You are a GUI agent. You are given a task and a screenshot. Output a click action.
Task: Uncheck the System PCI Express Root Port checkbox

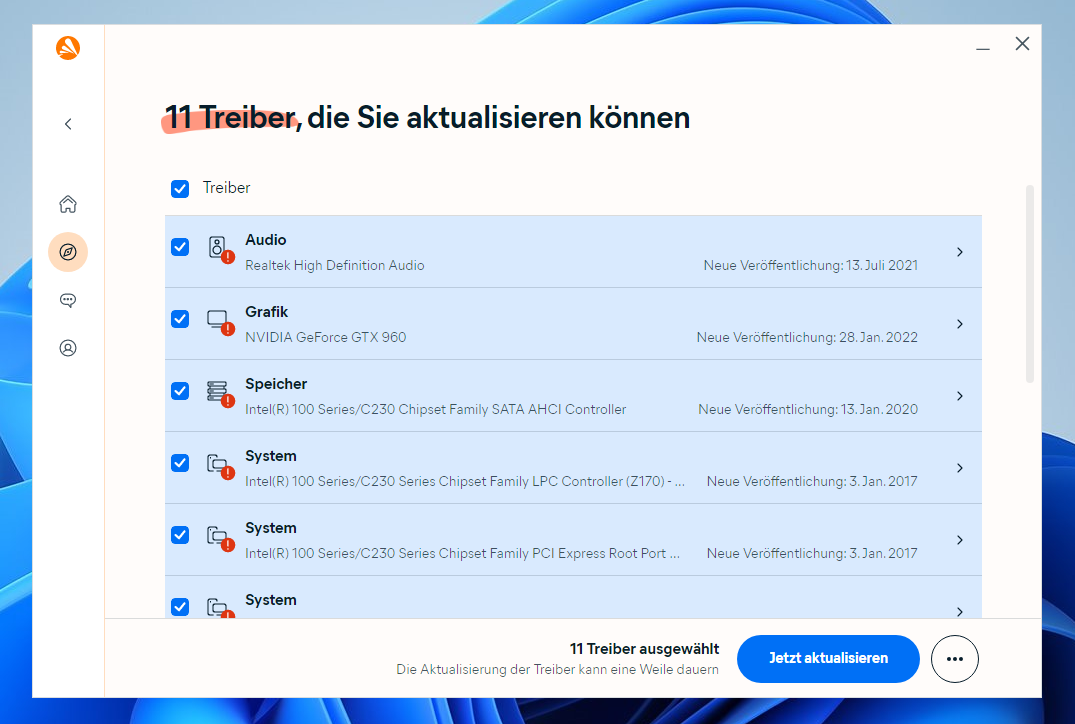pyautogui.click(x=180, y=535)
